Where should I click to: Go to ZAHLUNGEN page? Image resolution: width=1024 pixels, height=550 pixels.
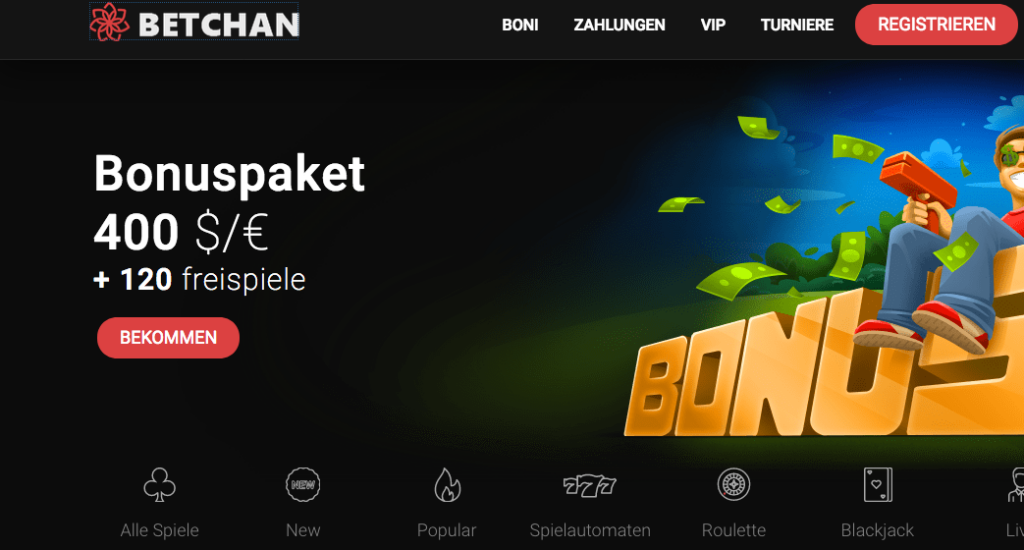(619, 25)
